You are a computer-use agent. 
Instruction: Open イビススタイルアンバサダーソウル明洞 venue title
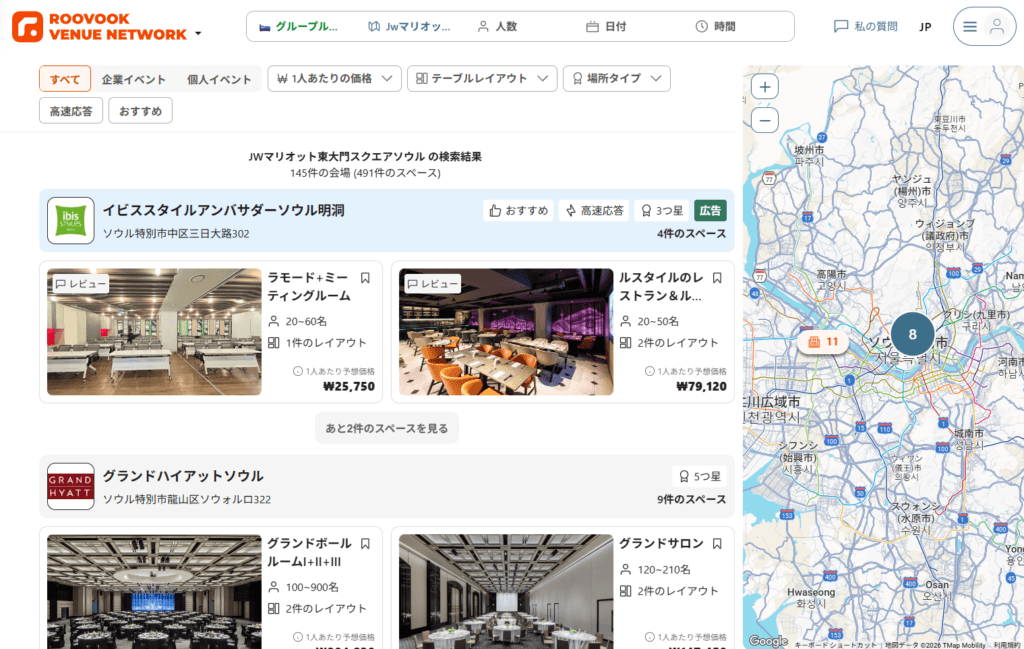coord(224,210)
